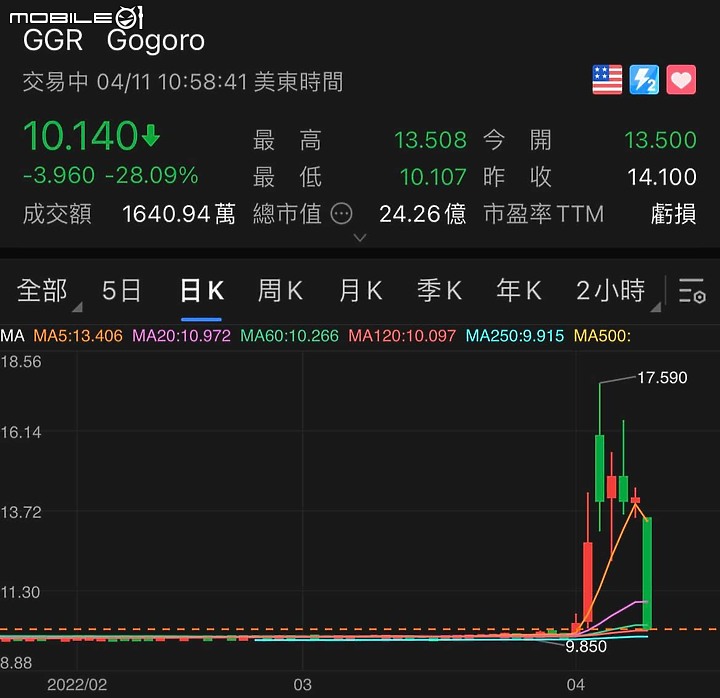Tap the 04 month axis label

pos(575,685)
